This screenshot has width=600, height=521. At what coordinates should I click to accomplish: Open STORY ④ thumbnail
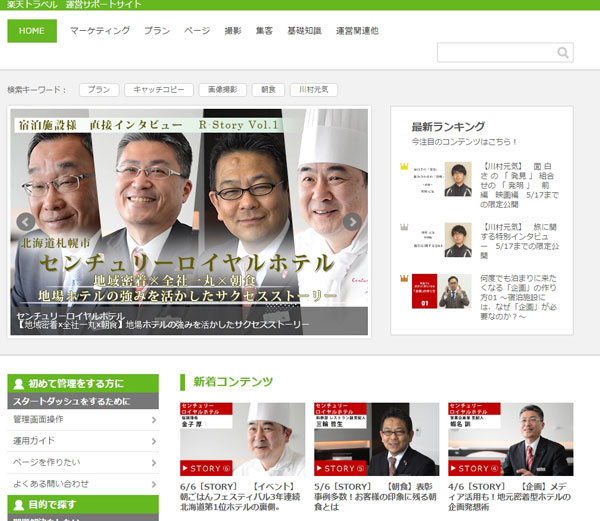click(x=511, y=439)
